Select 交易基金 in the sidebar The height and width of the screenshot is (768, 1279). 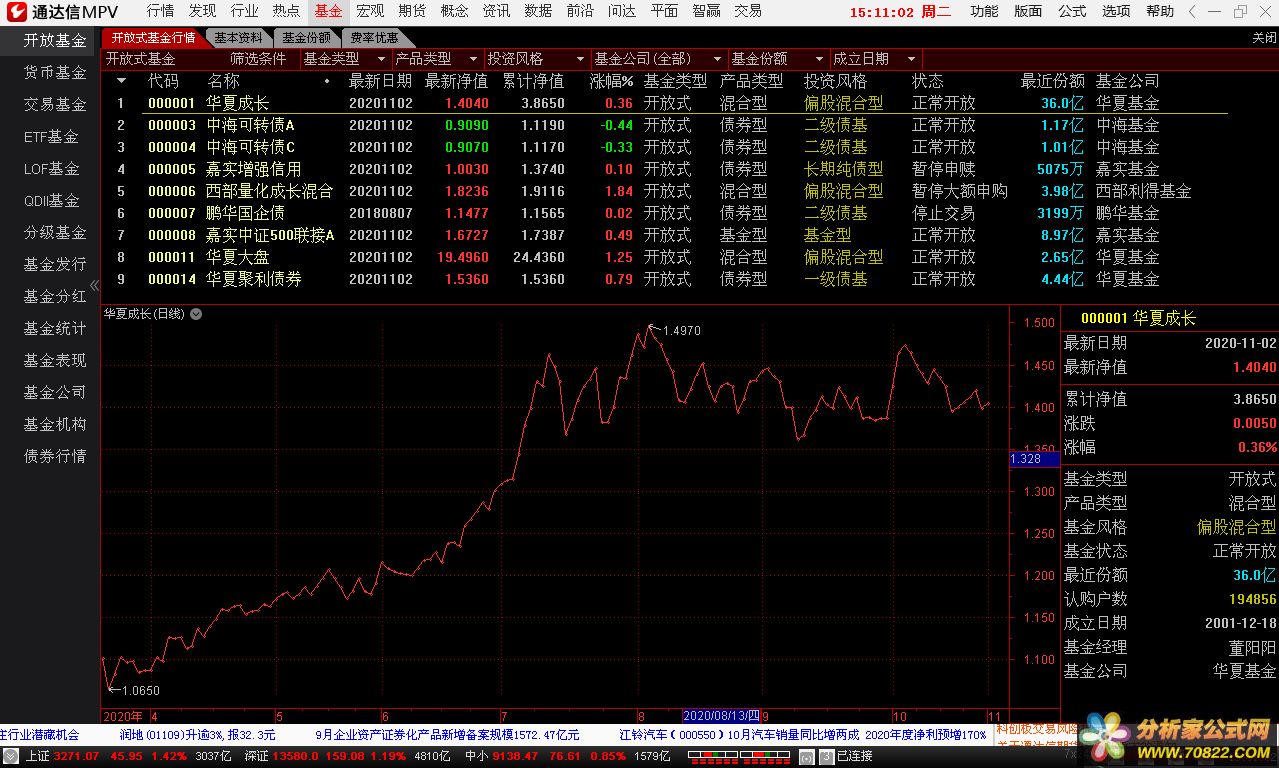pyautogui.click(x=55, y=105)
